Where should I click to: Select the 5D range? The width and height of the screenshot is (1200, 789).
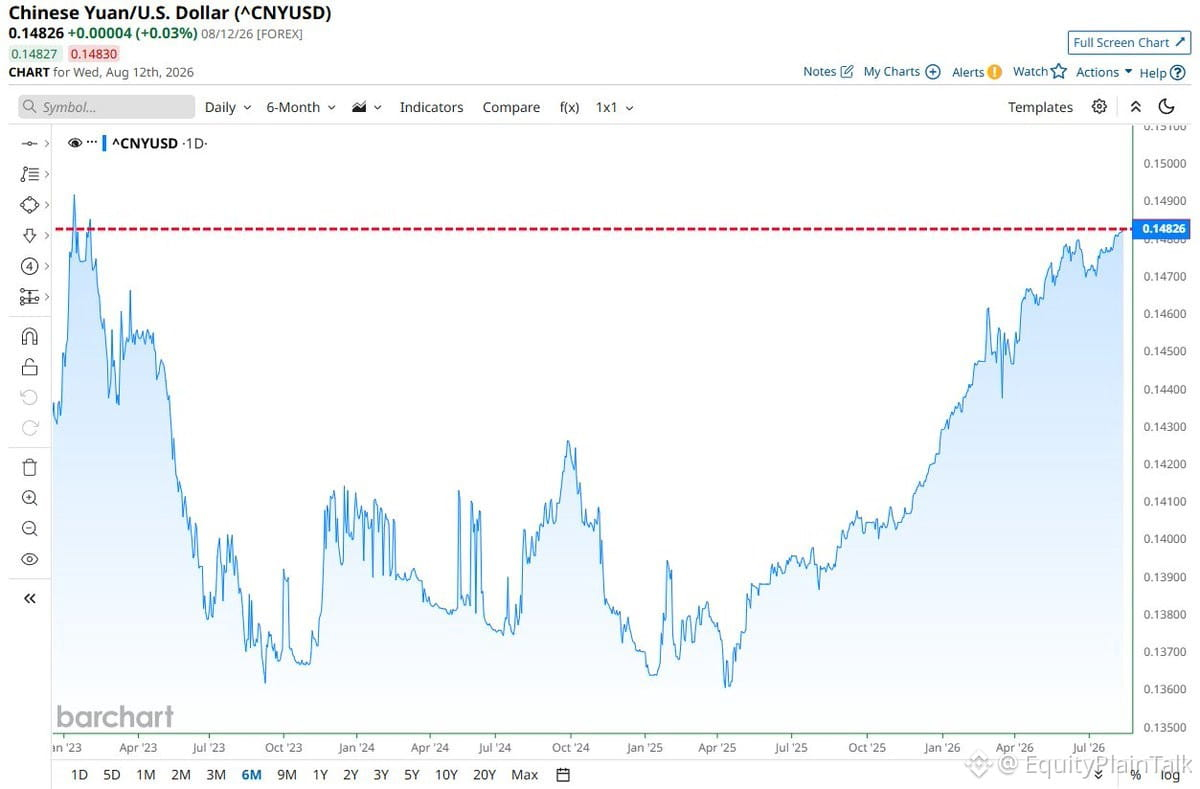pyautogui.click(x=112, y=774)
